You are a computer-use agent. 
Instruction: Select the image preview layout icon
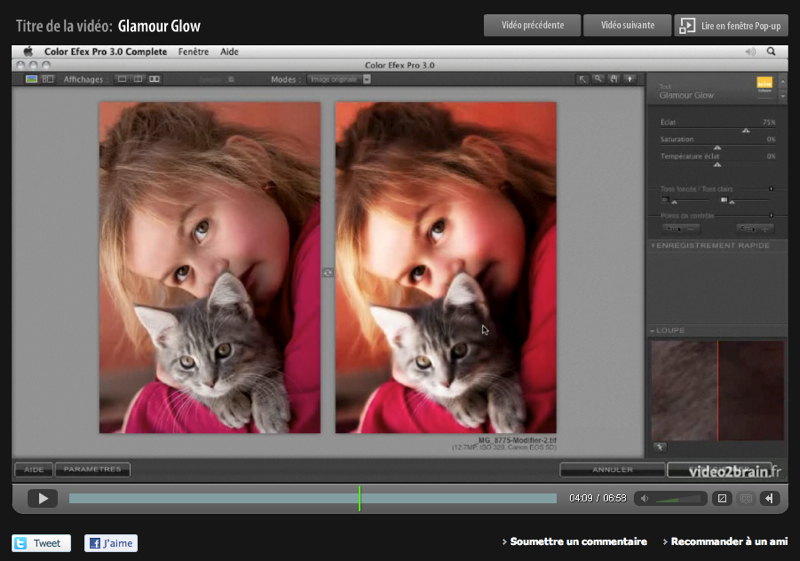pos(32,79)
